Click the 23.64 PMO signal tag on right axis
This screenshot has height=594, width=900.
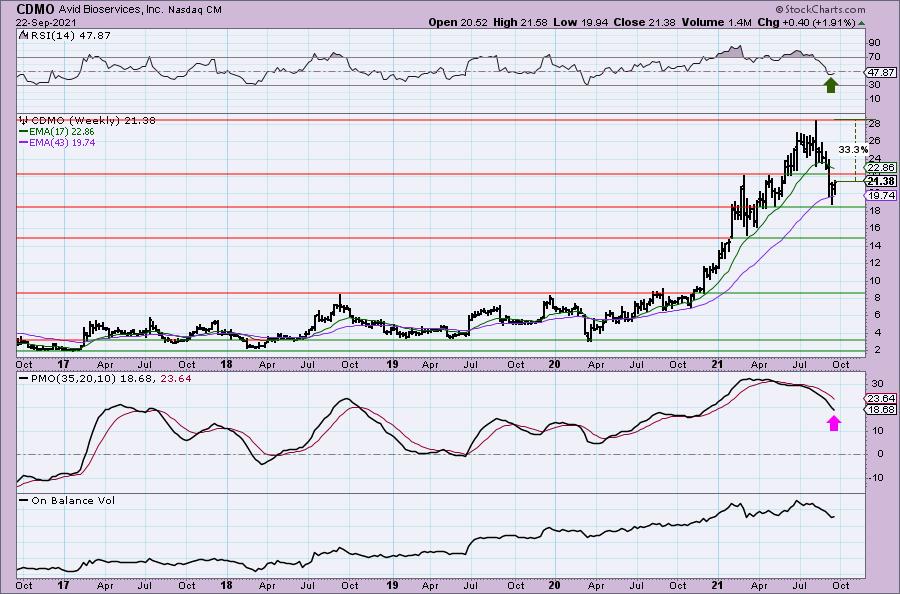tap(881, 398)
